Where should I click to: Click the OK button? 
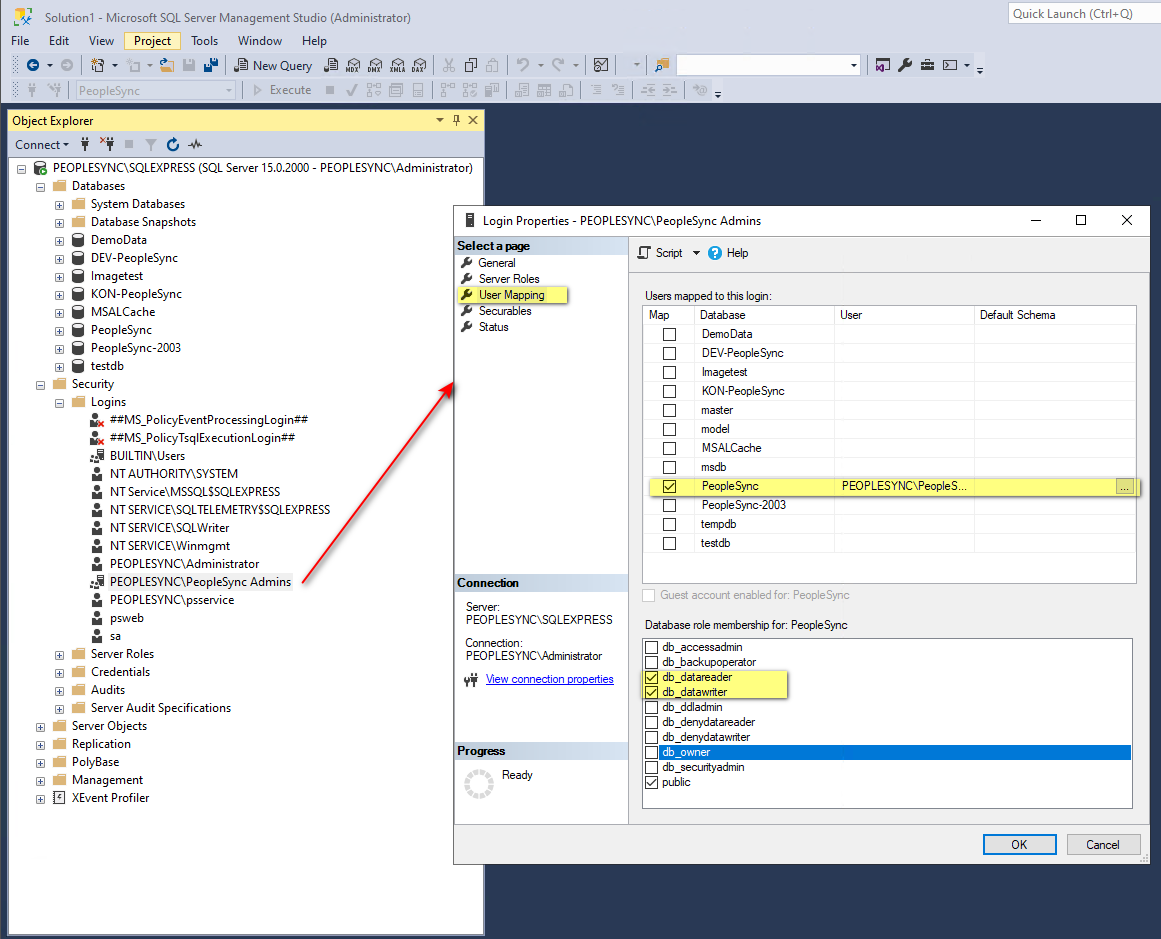point(1020,845)
